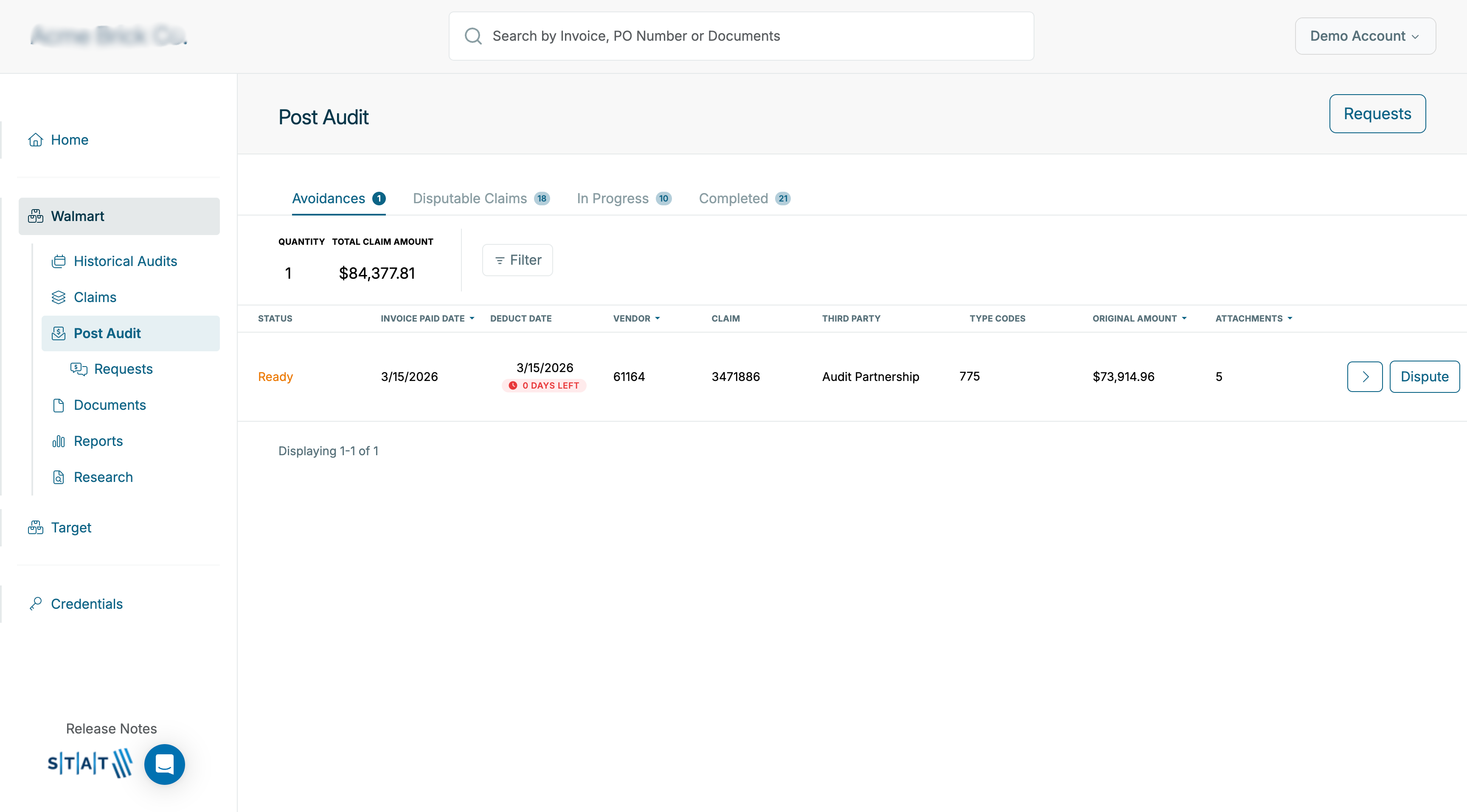Click the Dispute button
The width and height of the screenshot is (1467, 812).
[x=1424, y=377]
